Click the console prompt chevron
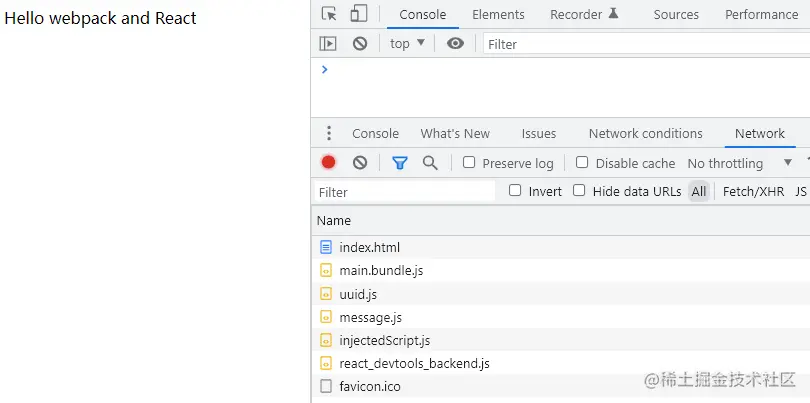Screen dimensions: 810x403 point(324,69)
